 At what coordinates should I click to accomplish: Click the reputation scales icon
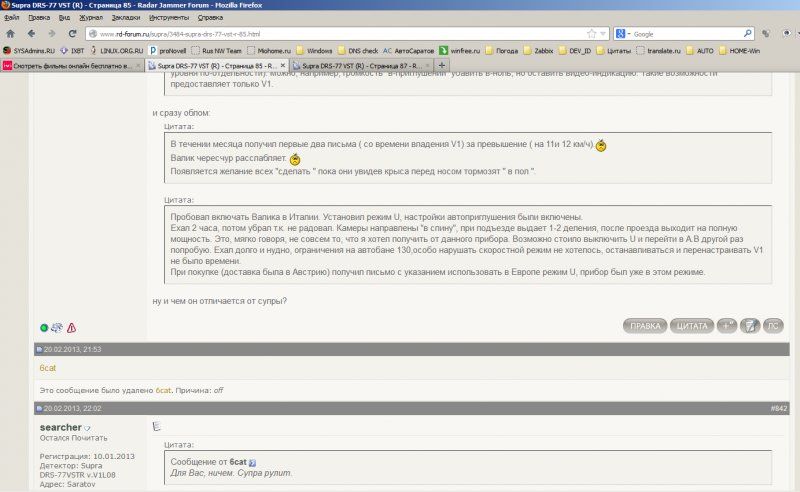point(57,328)
